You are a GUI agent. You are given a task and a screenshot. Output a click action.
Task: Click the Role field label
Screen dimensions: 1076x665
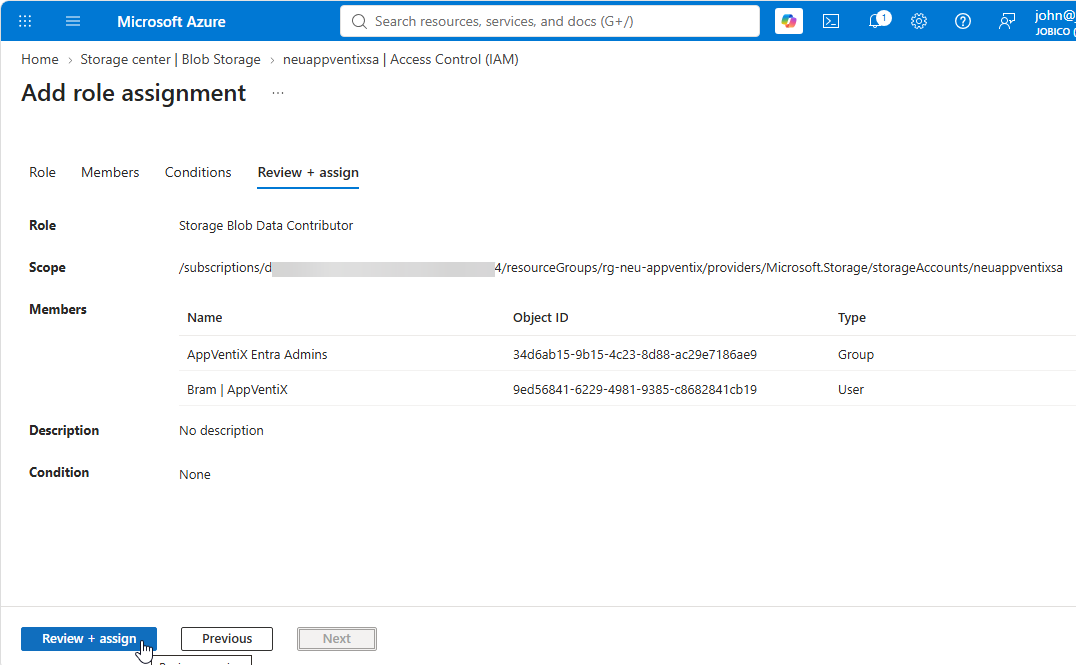(43, 225)
